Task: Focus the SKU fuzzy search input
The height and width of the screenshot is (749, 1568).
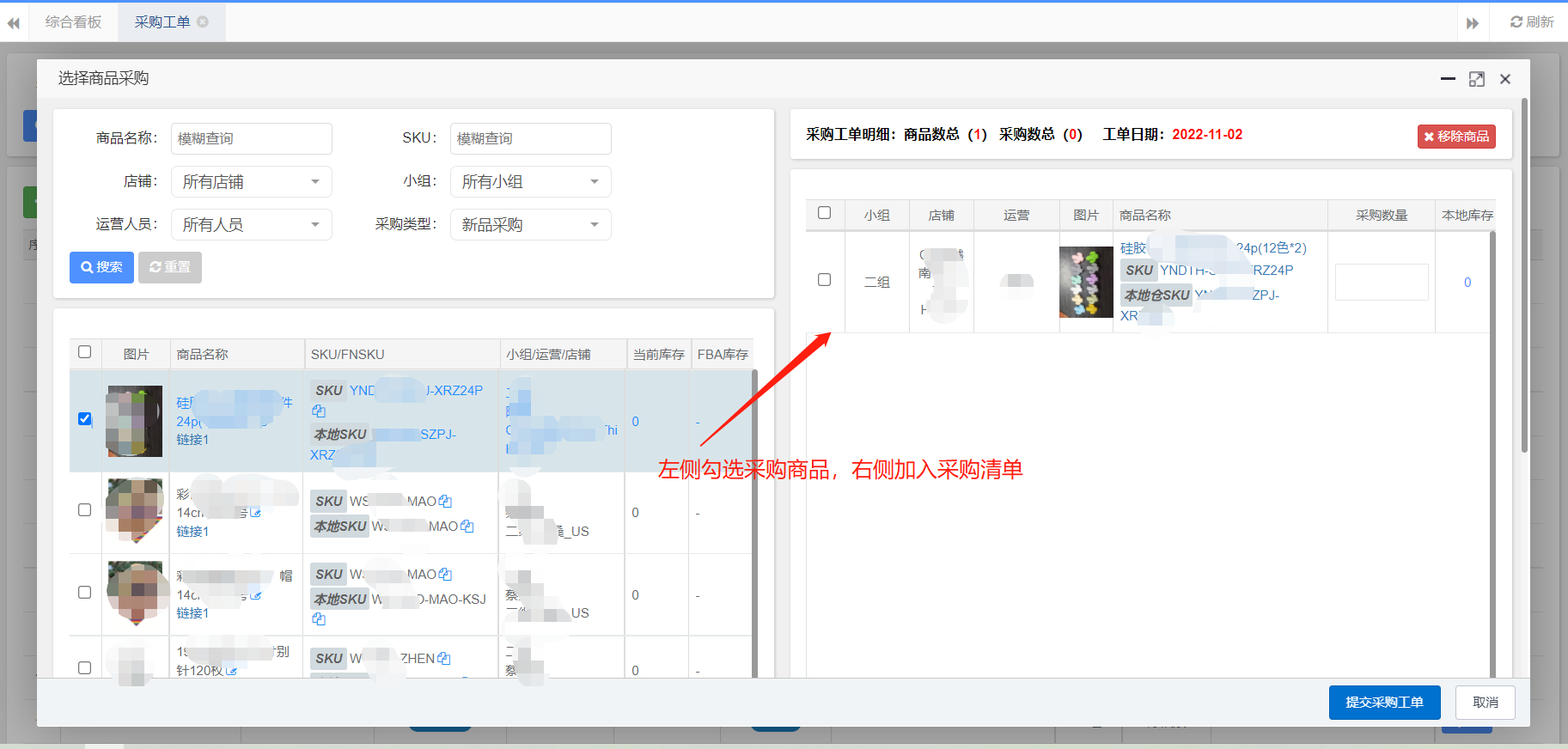Action: coord(531,138)
